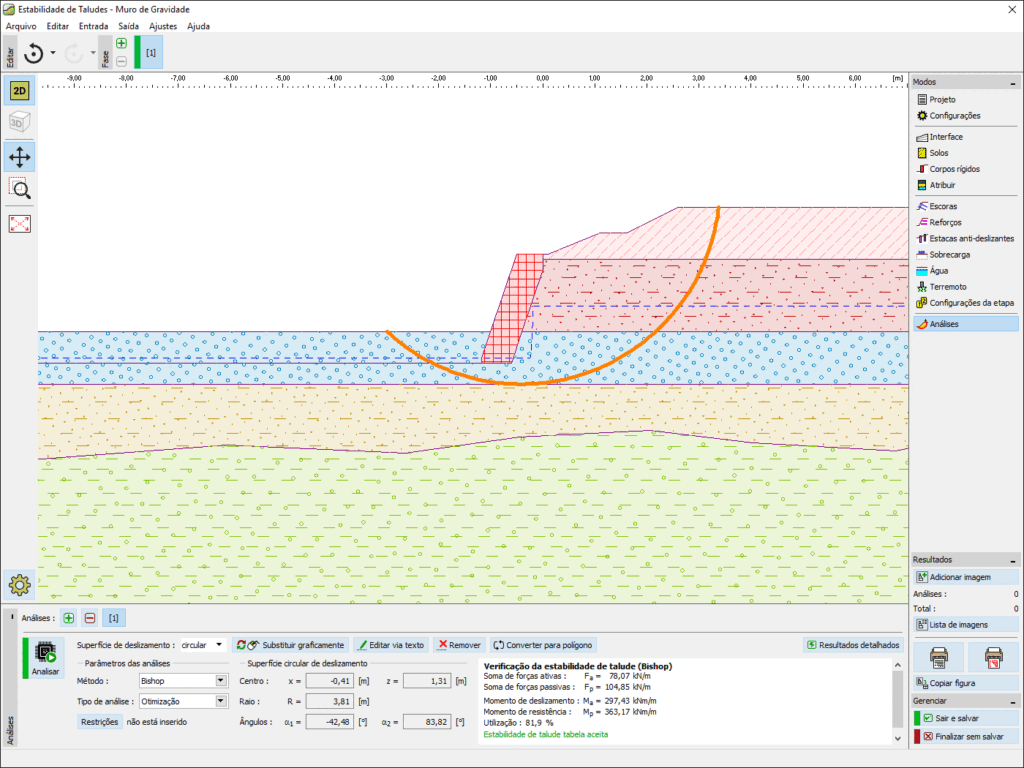Collapse the Editar vertical toolbar handle

click(x=10, y=54)
